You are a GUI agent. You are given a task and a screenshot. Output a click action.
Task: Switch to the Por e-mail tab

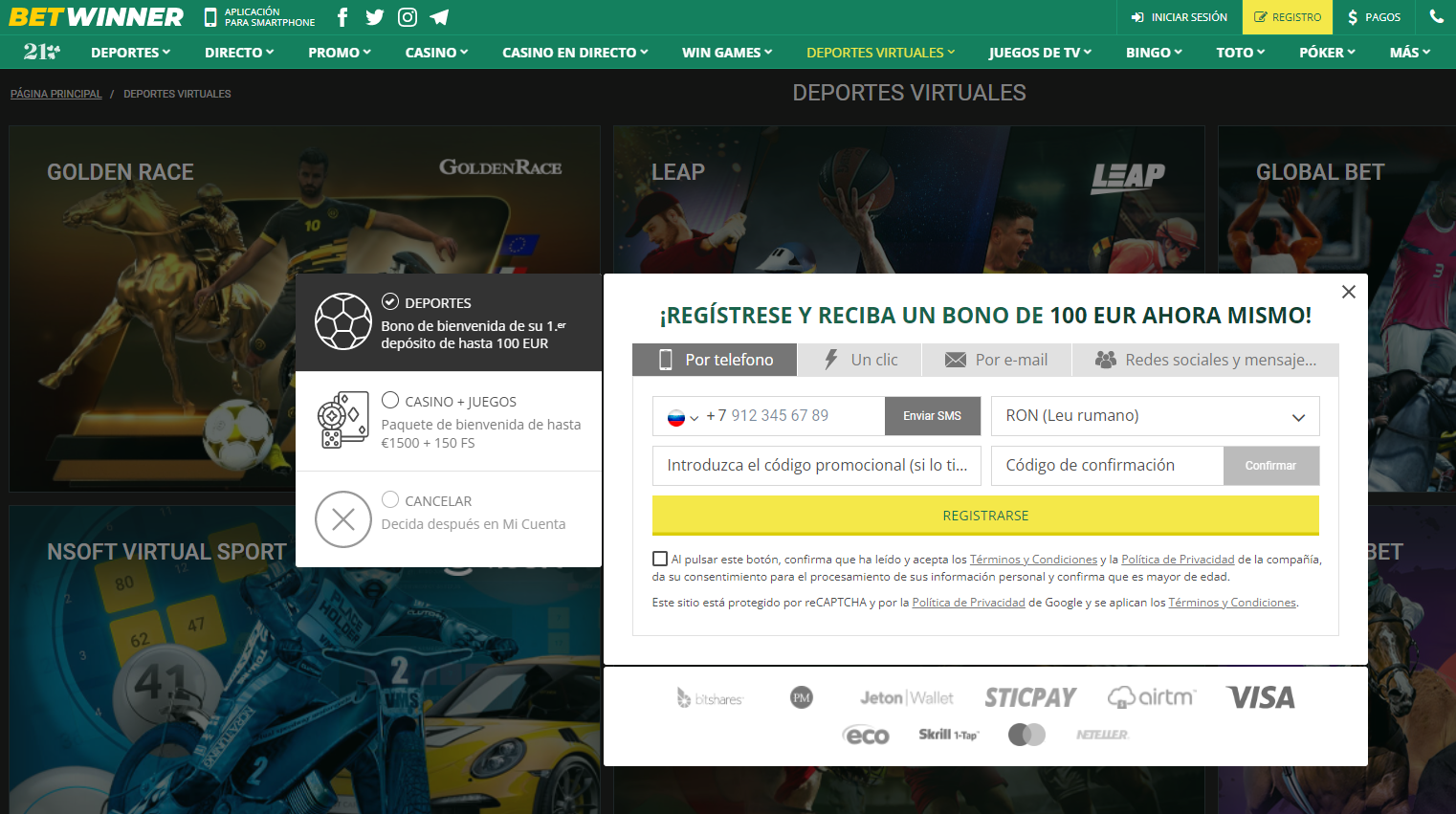coord(997,360)
